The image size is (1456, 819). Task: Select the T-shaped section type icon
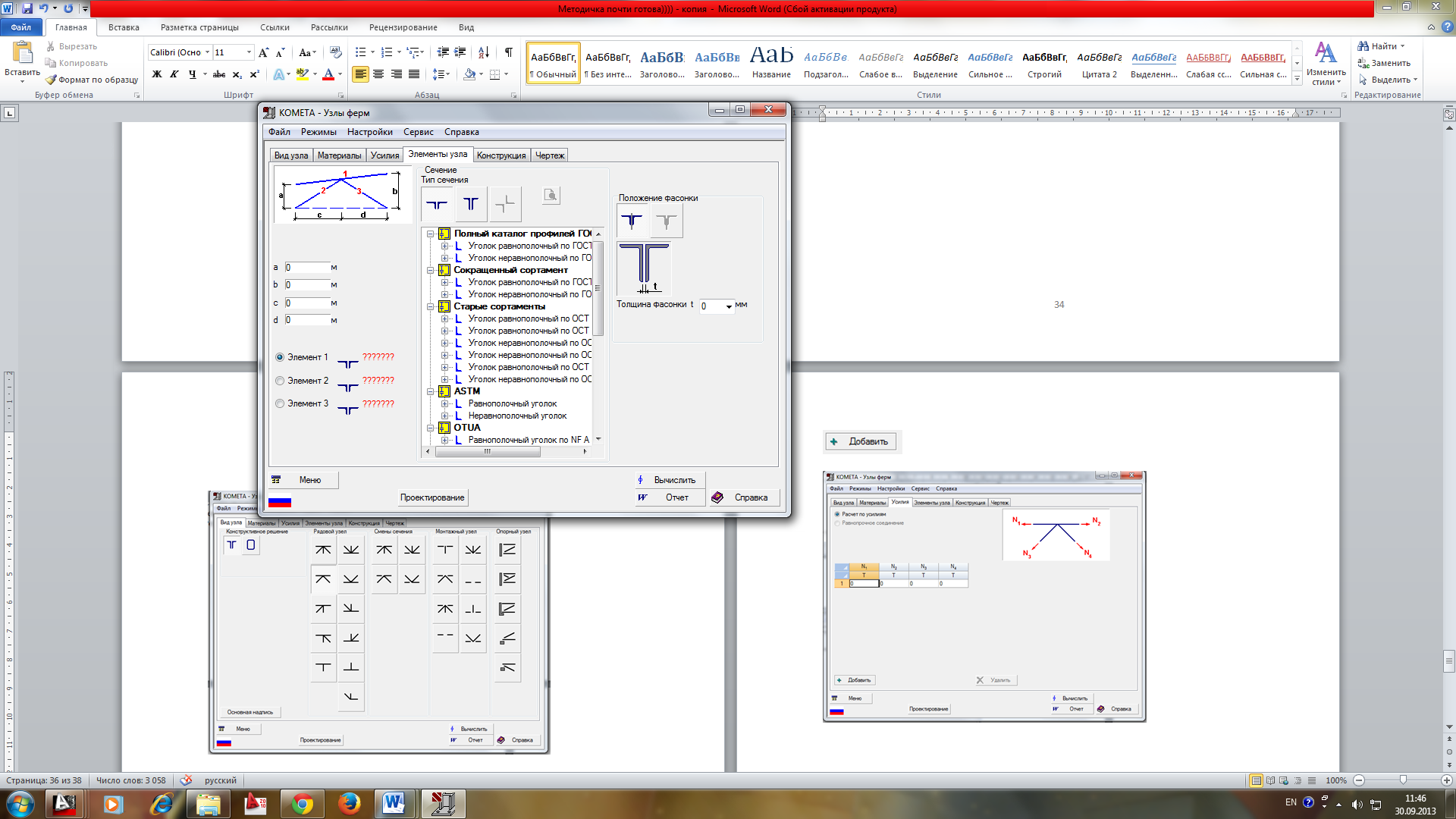pyautogui.click(x=471, y=204)
